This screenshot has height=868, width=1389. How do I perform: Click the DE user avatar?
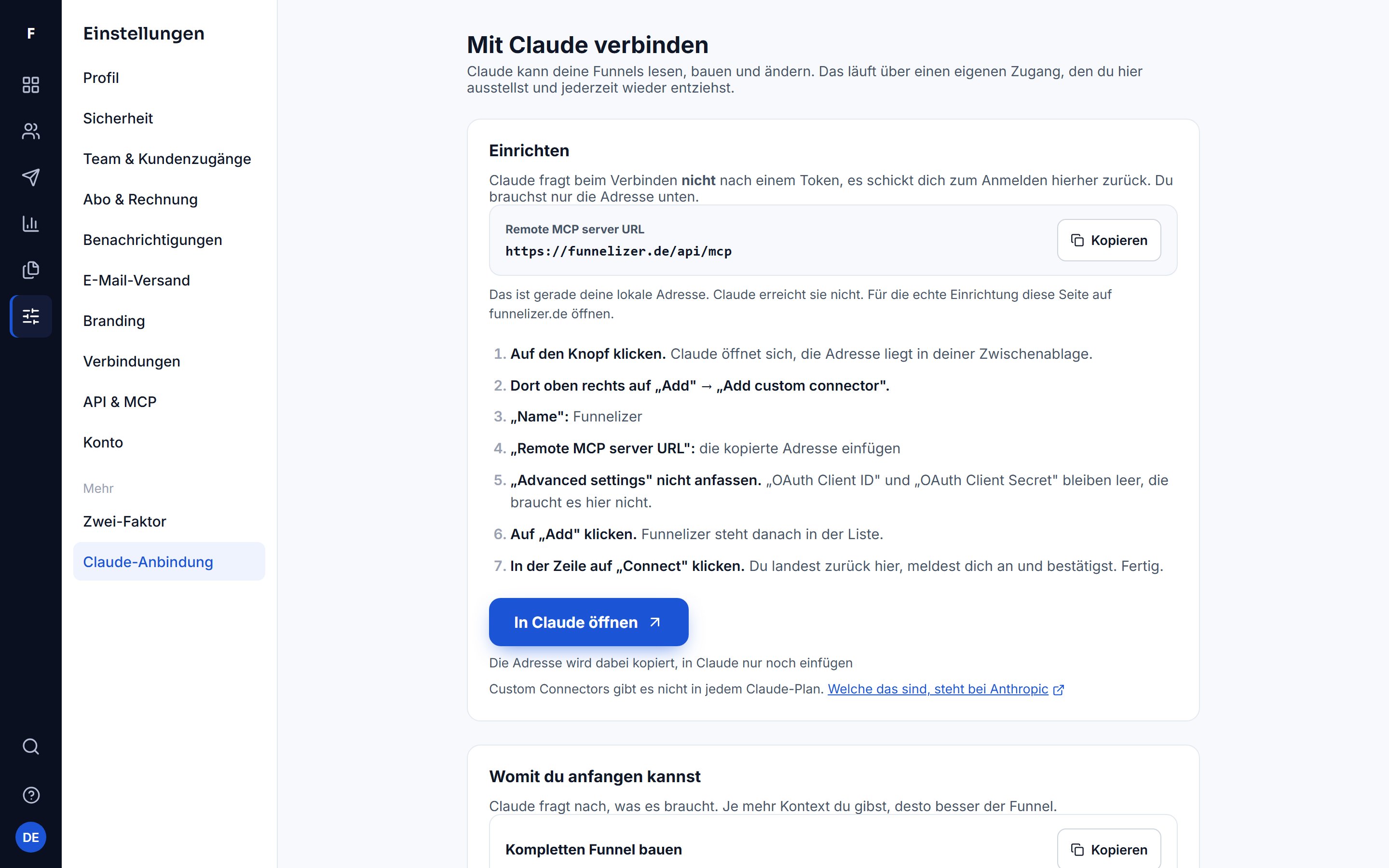pyautogui.click(x=31, y=838)
